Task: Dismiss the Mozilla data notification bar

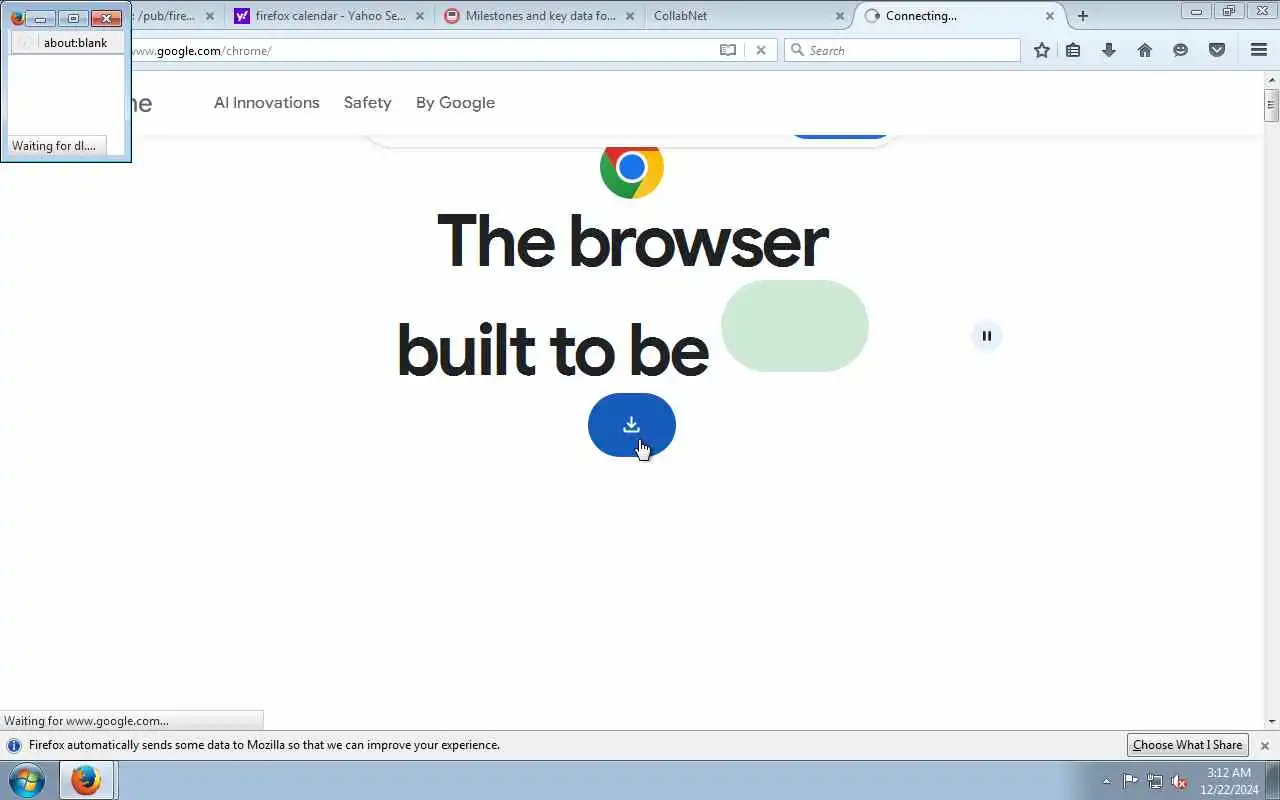Action: tap(1265, 746)
